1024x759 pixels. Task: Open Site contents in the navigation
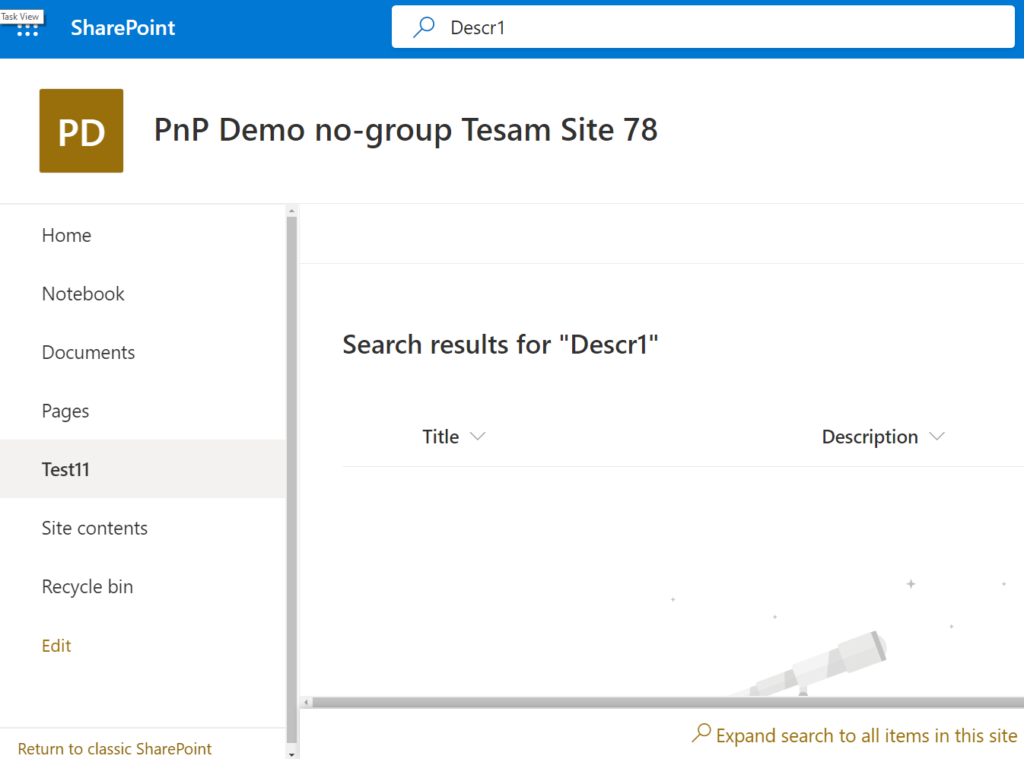95,528
